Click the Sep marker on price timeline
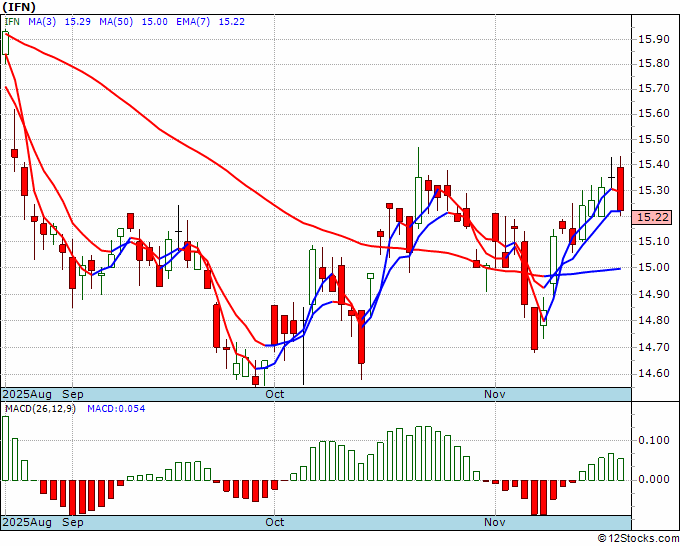The width and height of the screenshot is (680, 546). [x=73, y=394]
